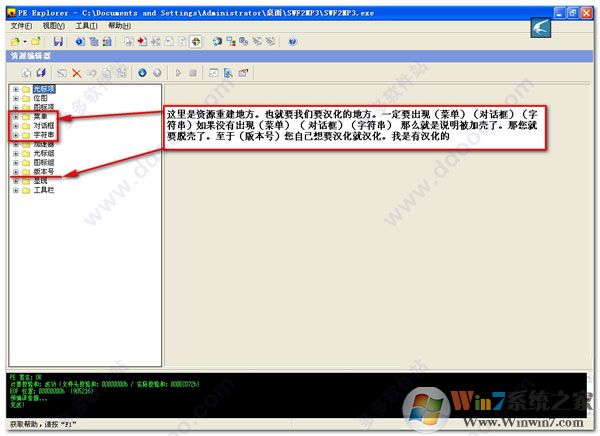
Task: Expand the 菜单 (Menu) tree node
Action: tap(15, 116)
